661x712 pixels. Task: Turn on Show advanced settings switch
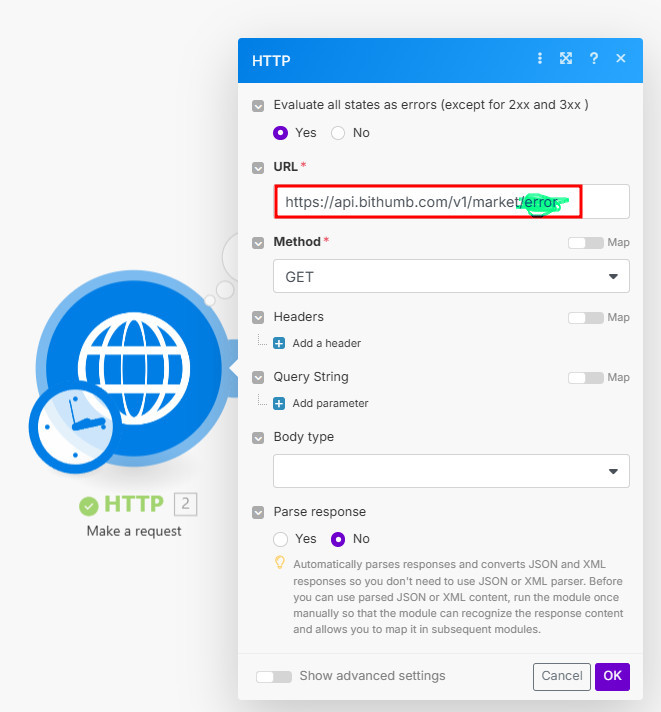click(274, 676)
